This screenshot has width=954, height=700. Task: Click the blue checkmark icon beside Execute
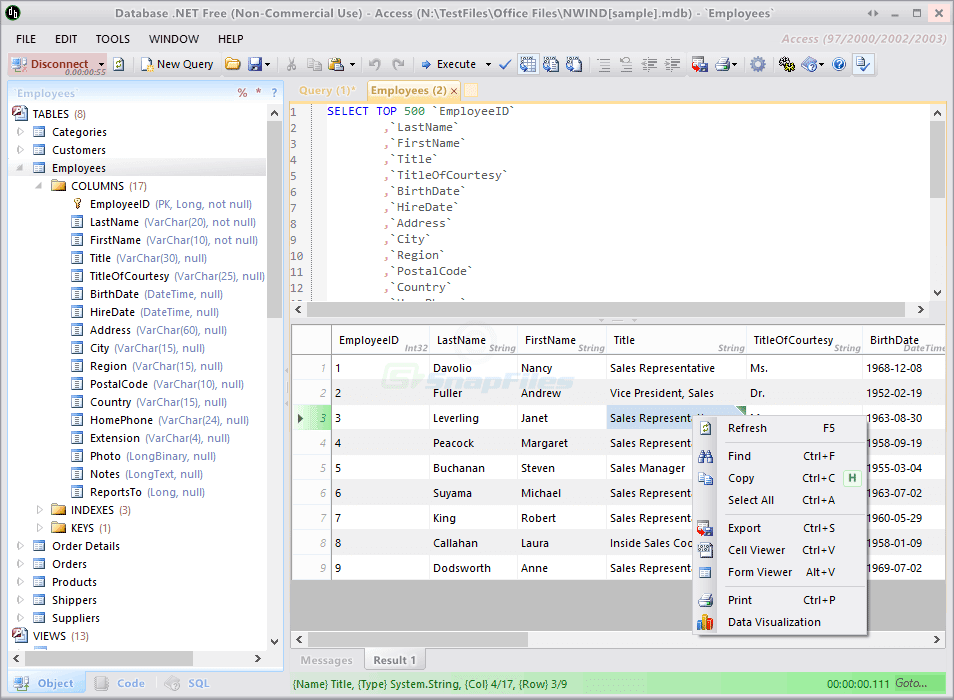pyautogui.click(x=505, y=64)
